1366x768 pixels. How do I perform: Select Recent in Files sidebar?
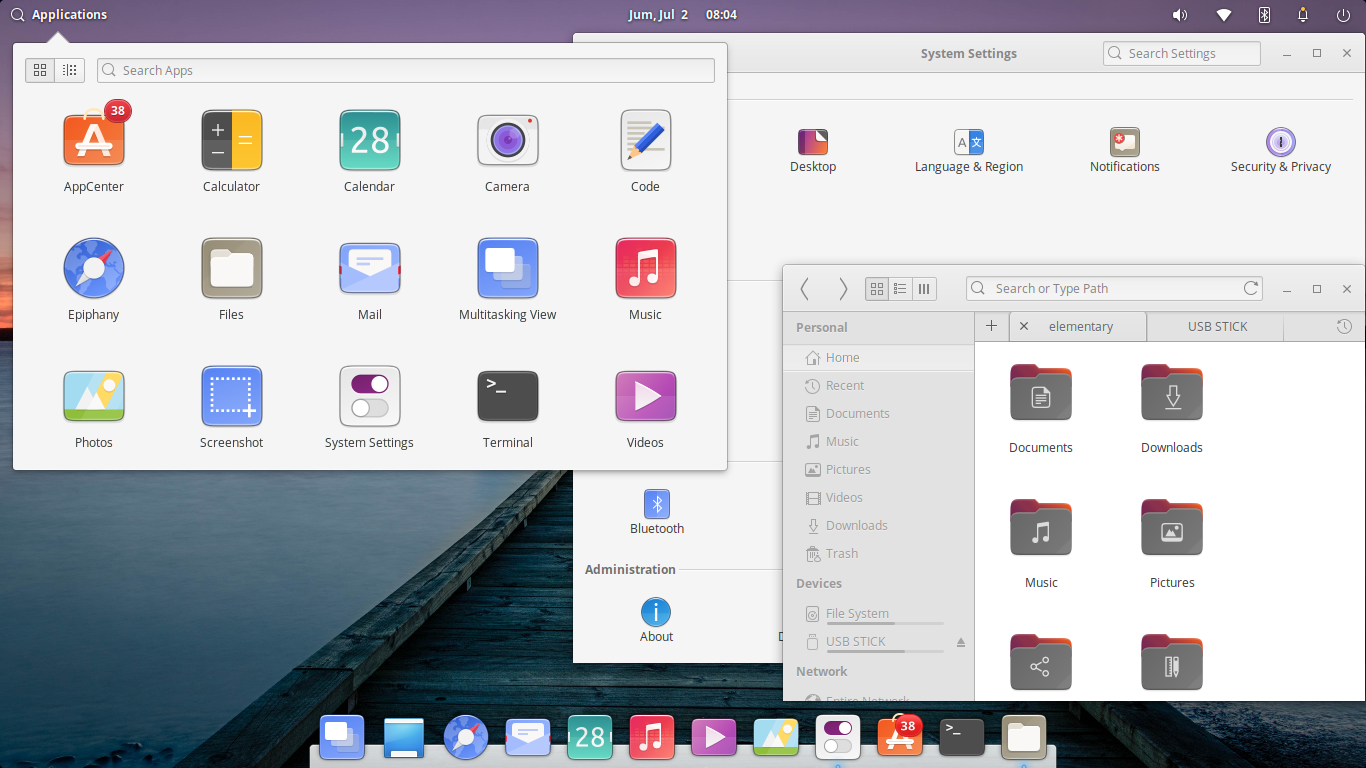click(879, 386)
